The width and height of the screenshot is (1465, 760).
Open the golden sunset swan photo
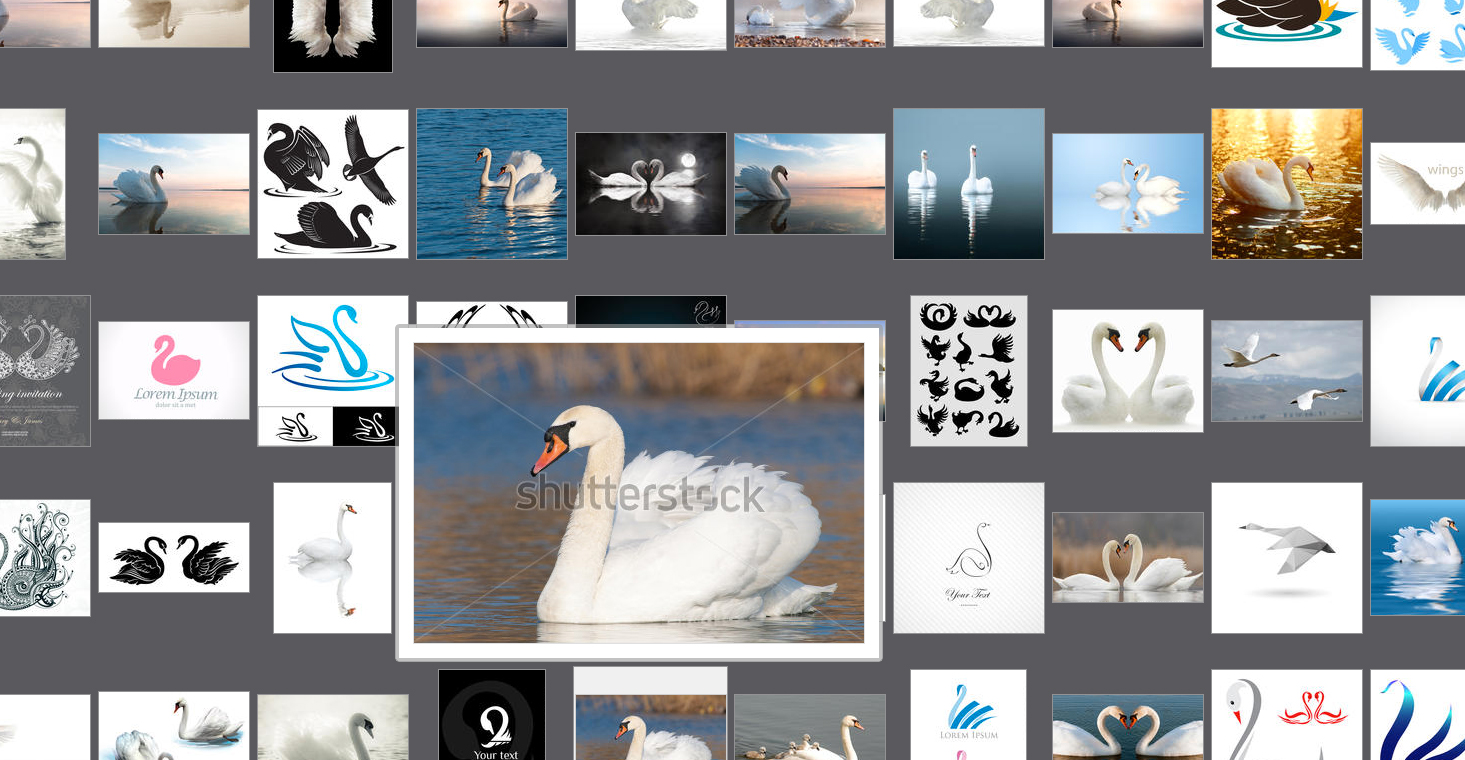1287,183
